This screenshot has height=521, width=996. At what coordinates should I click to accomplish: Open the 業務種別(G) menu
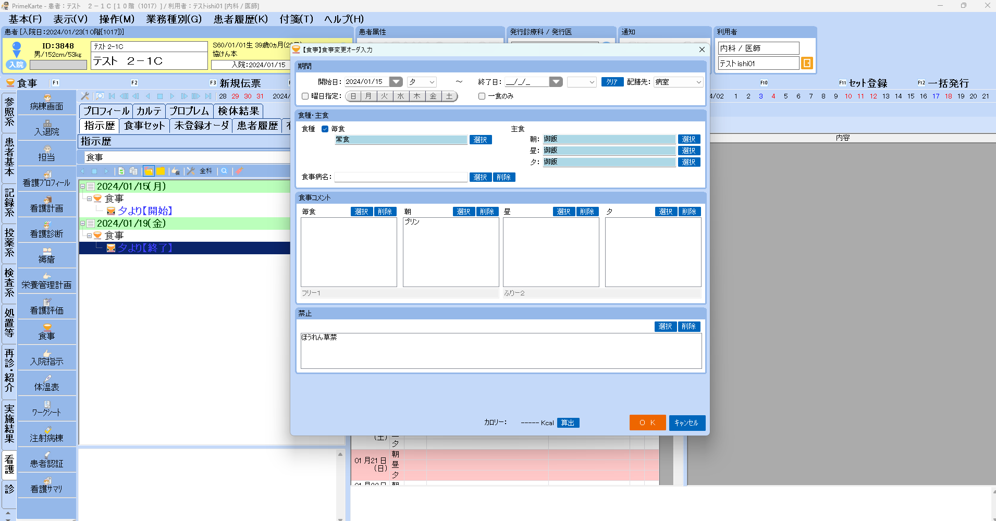point(174,19)
